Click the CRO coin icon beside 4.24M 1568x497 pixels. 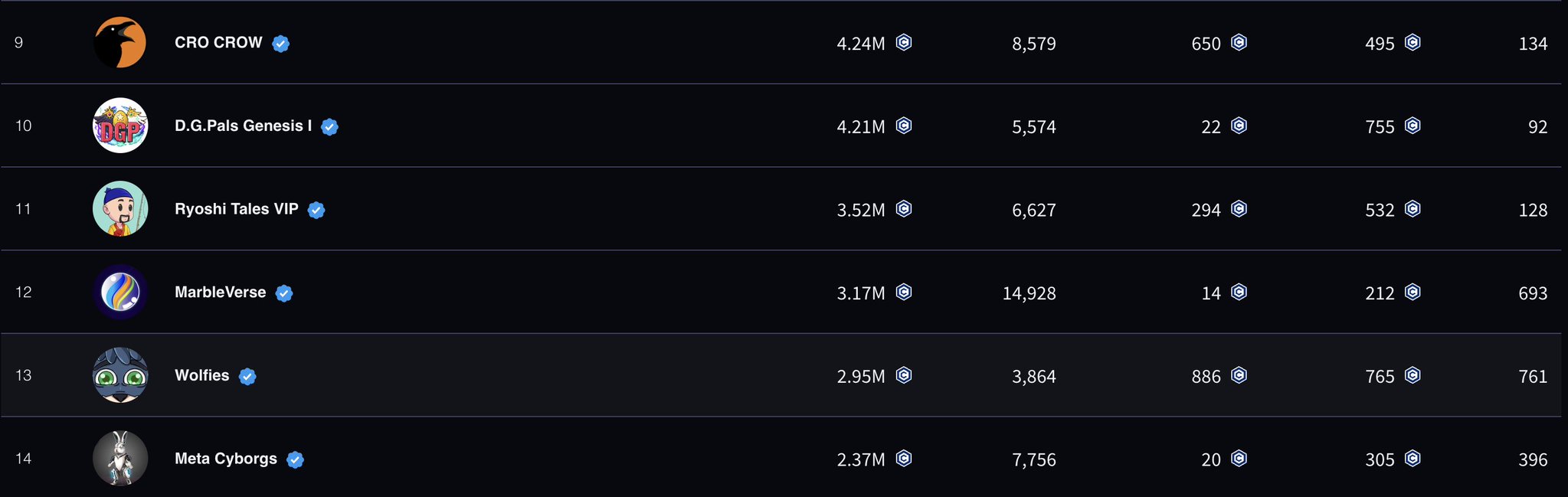904,43
